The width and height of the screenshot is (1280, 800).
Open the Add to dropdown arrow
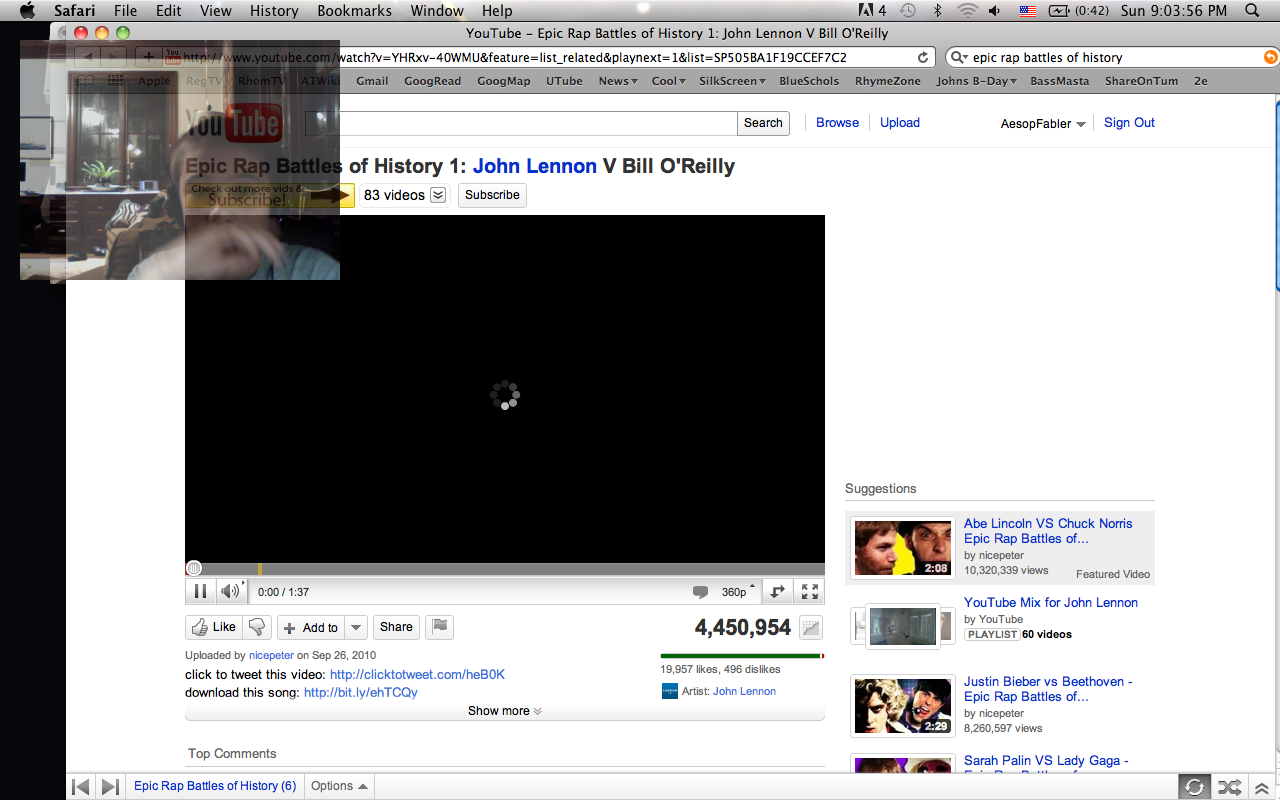356,628
